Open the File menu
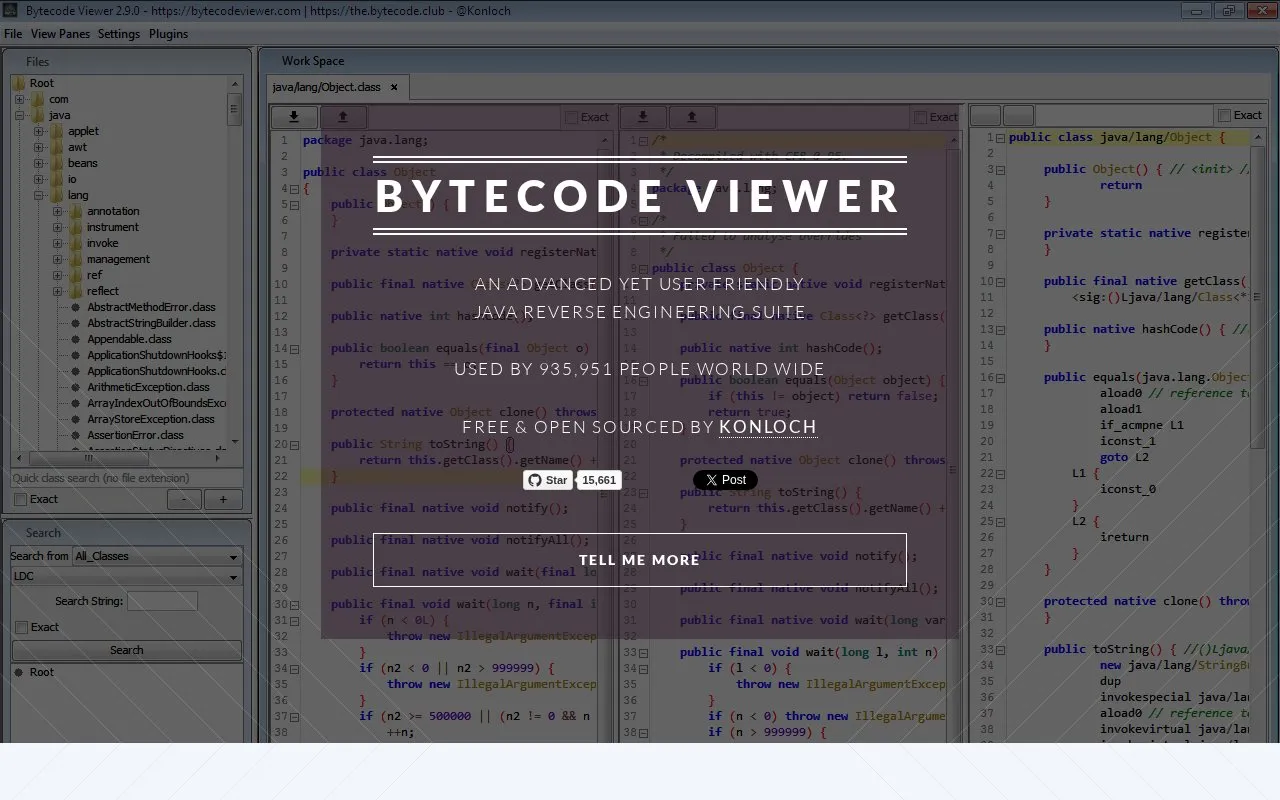This screenshot has height=800, width=1280. (13, 34)
